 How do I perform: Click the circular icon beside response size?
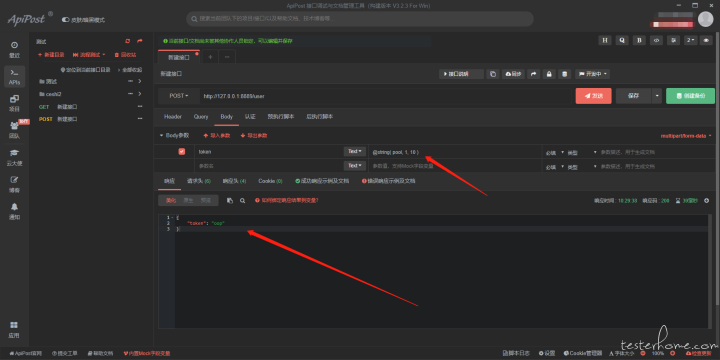click(x=706, y=201)
